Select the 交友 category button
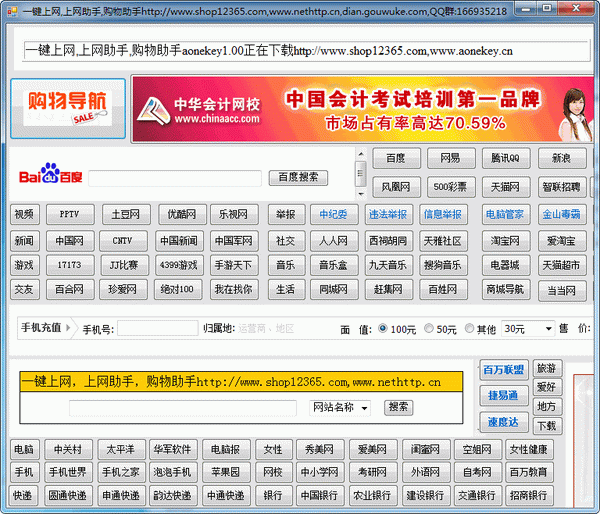 [x=24, y=289]
